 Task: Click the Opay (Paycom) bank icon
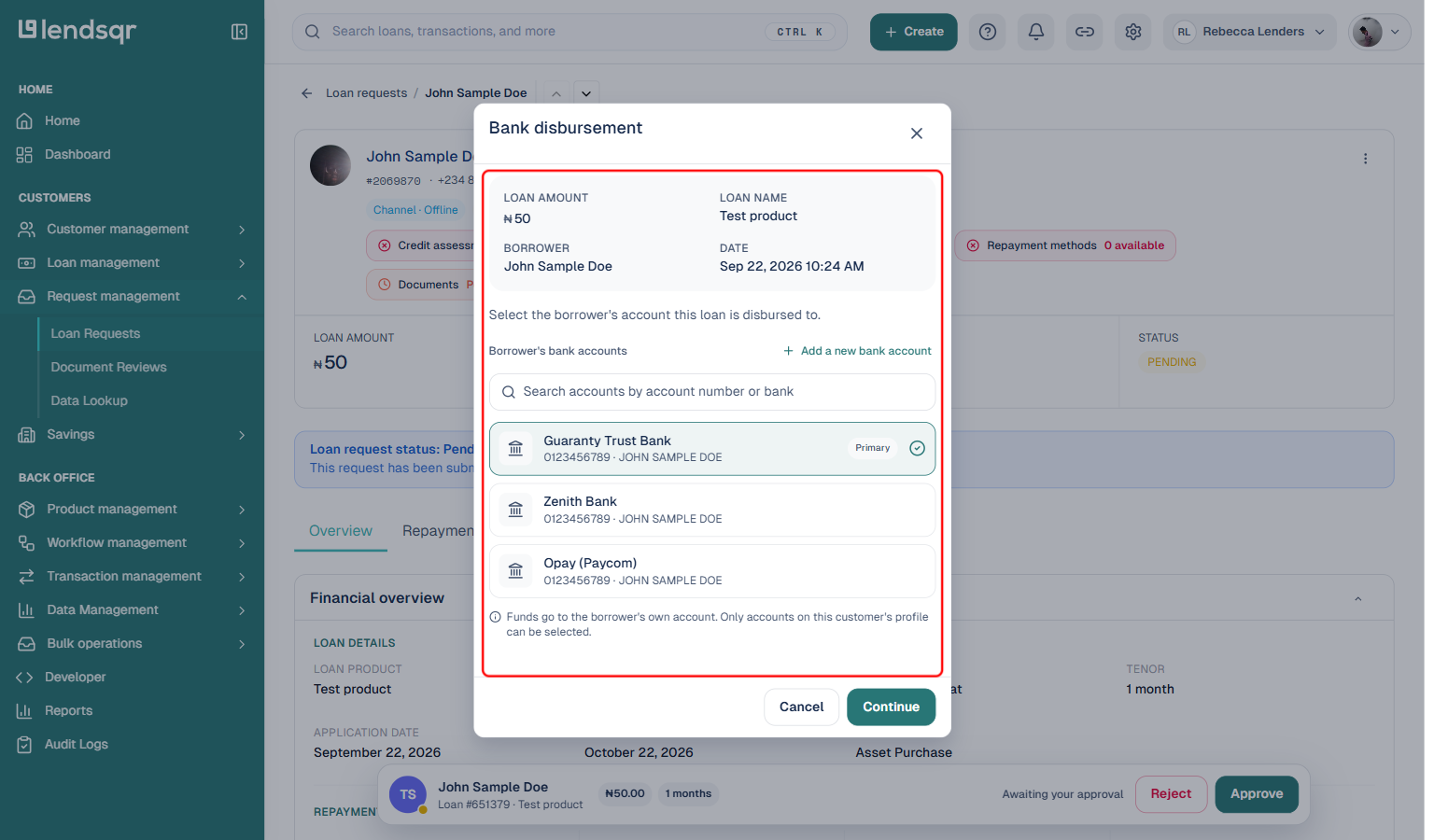coord(515,571)
